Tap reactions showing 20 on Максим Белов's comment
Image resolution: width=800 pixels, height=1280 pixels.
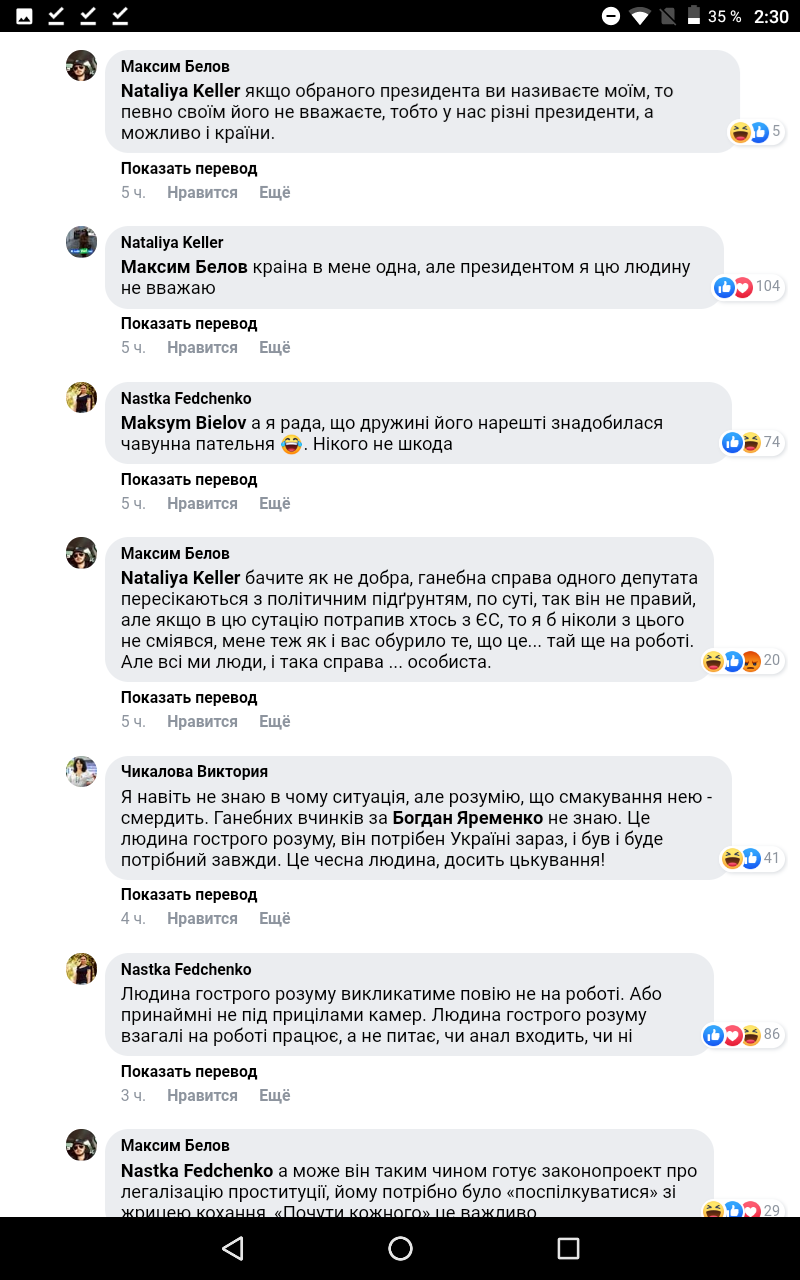(741, 661)
